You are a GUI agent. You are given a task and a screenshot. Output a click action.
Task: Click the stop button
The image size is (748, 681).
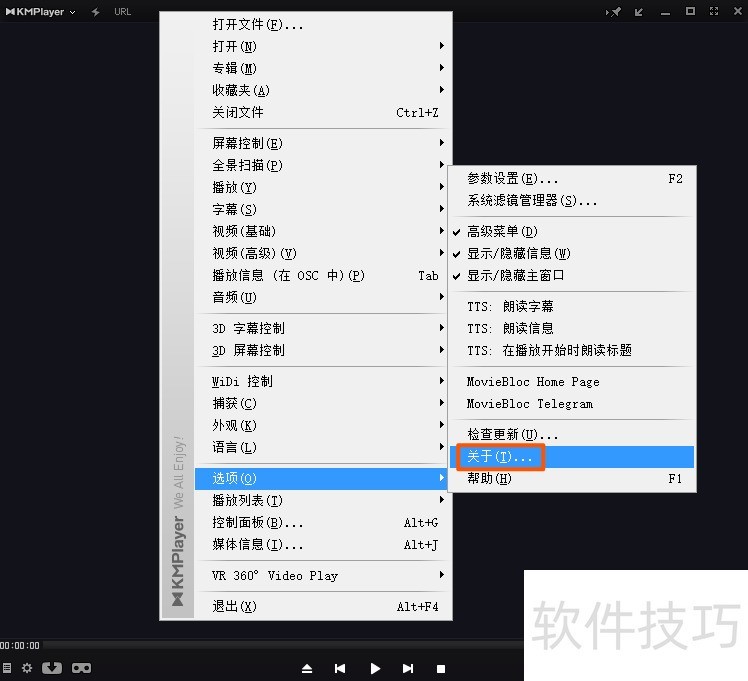coord(441,669)
